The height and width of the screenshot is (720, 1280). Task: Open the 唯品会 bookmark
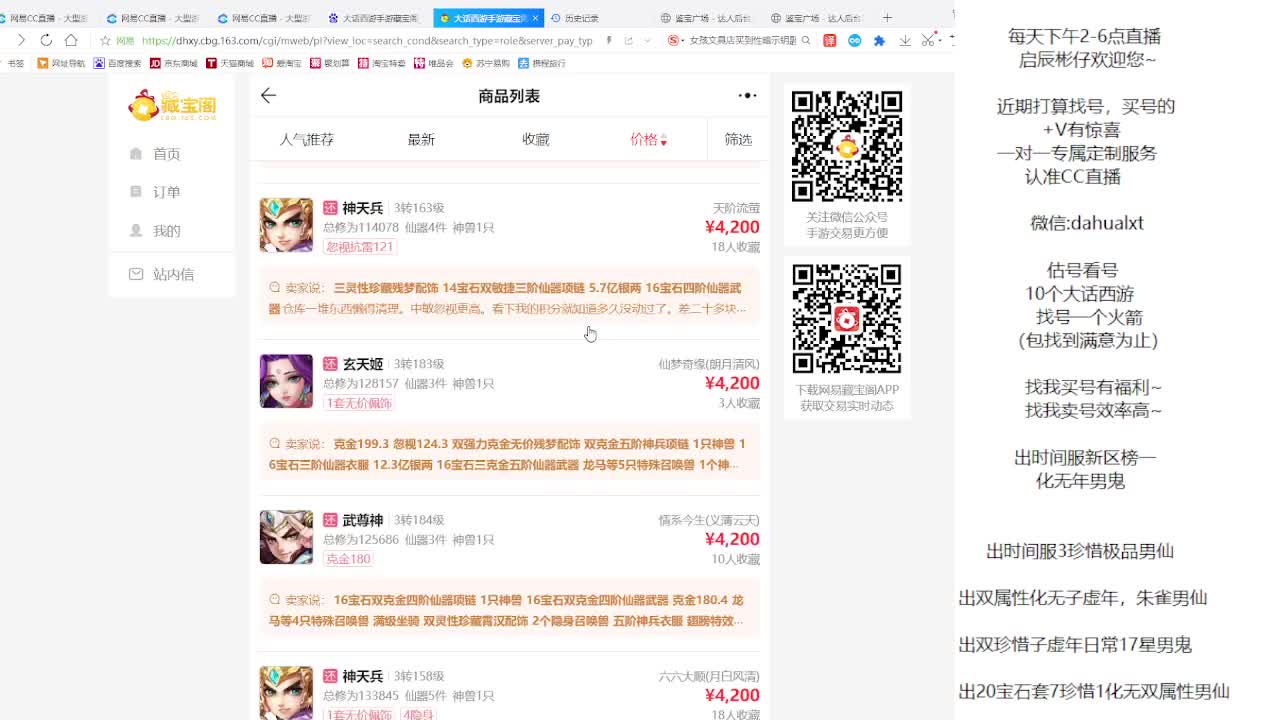point(434,63)
